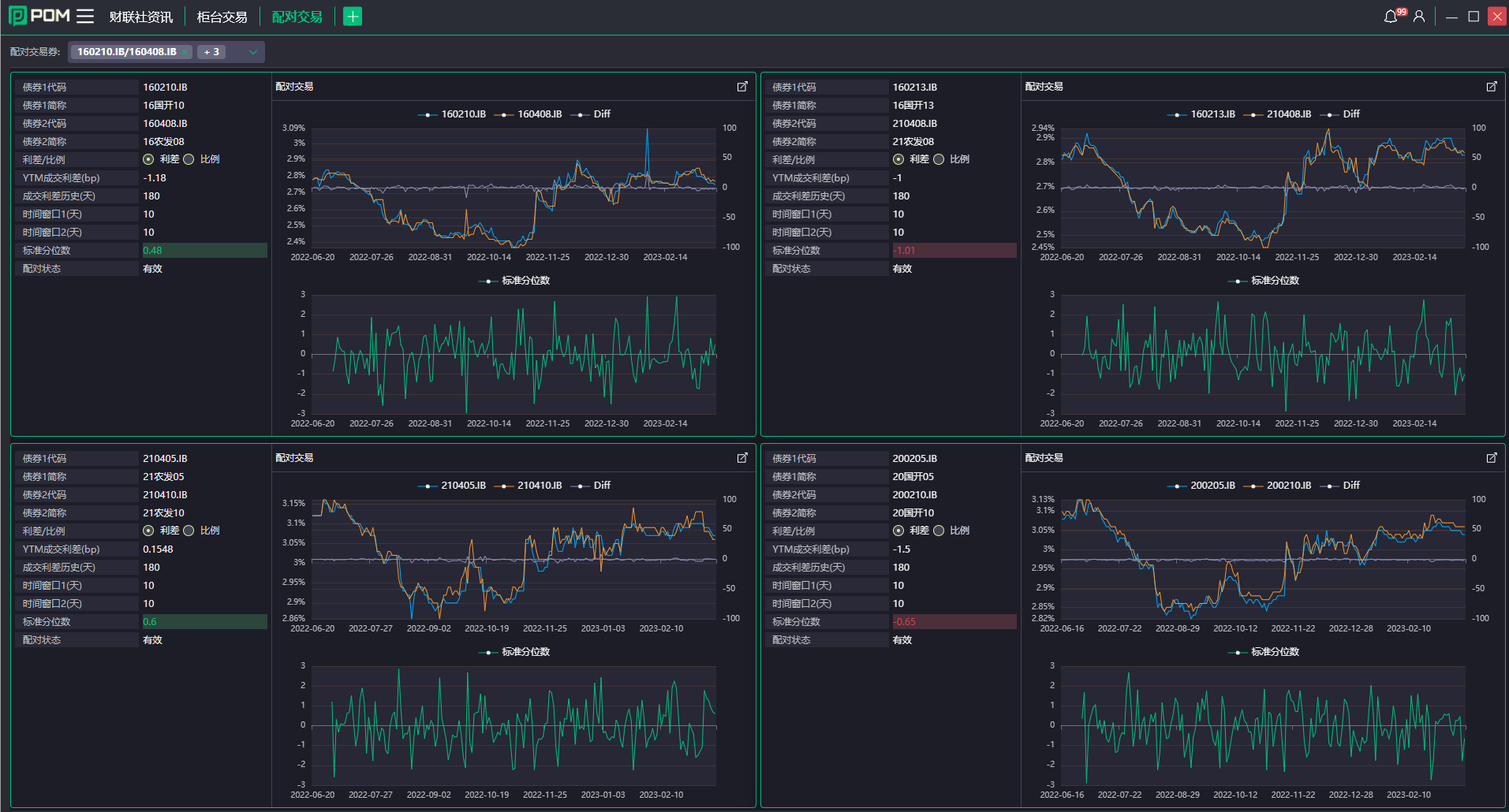Toggle Diff series in 160210.IB chart legend
The width and height of the screenshot is (1509, 812).
(x=592, y=114)
